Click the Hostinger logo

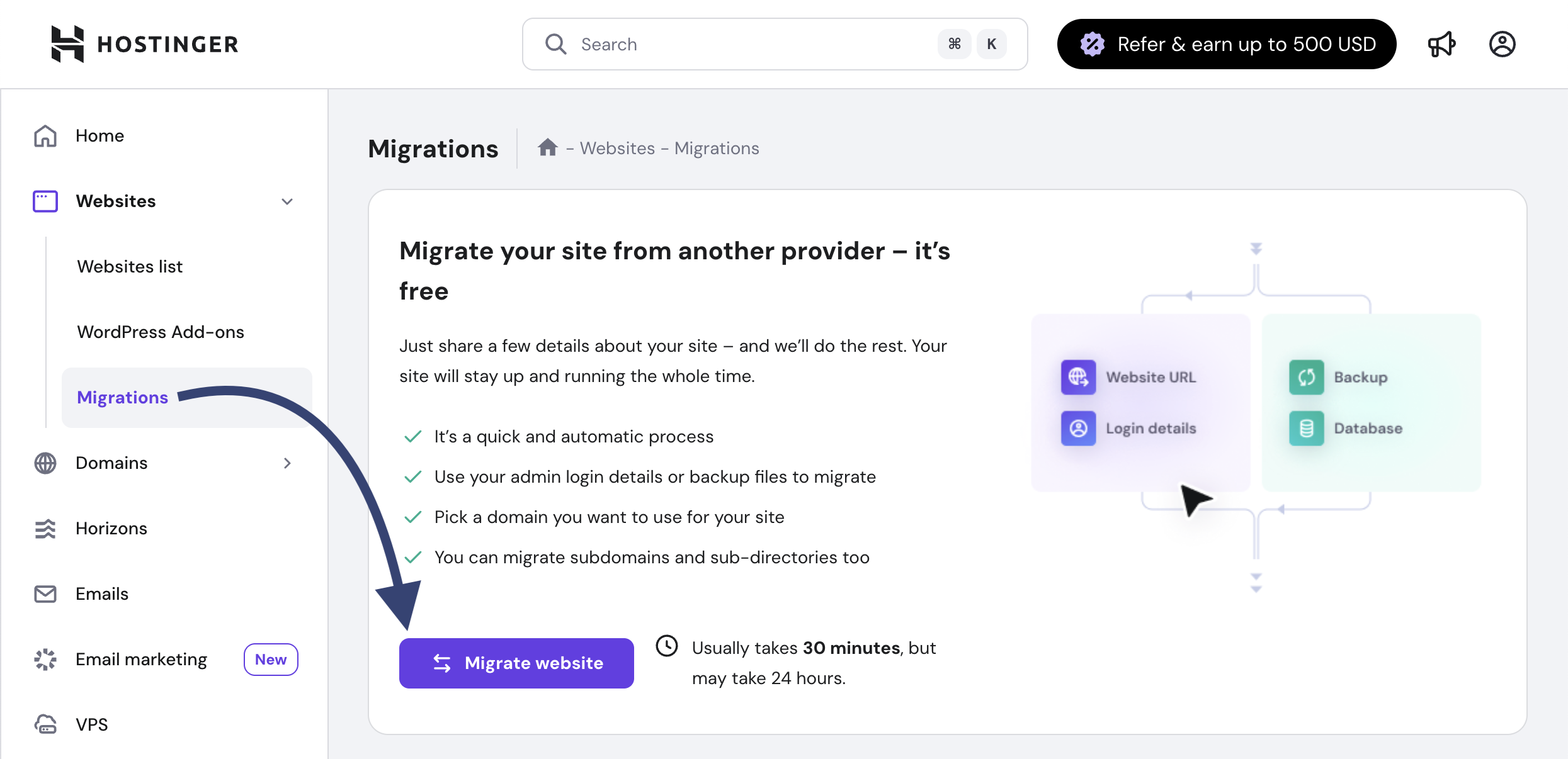coord(144,44)
